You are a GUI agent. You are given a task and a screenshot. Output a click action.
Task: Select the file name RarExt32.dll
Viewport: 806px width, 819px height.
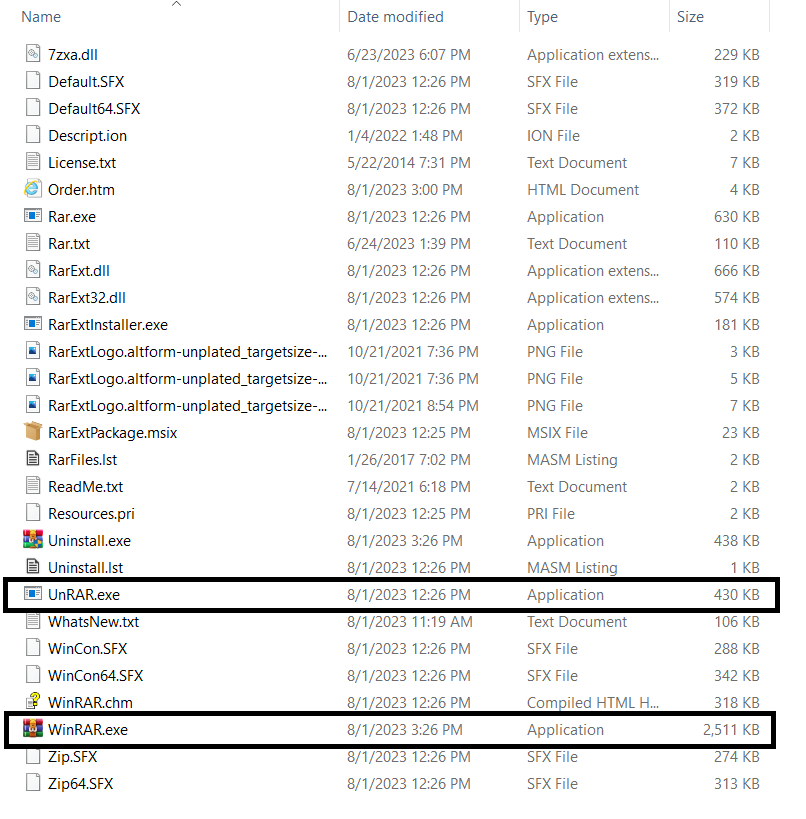tap(87, 298)
